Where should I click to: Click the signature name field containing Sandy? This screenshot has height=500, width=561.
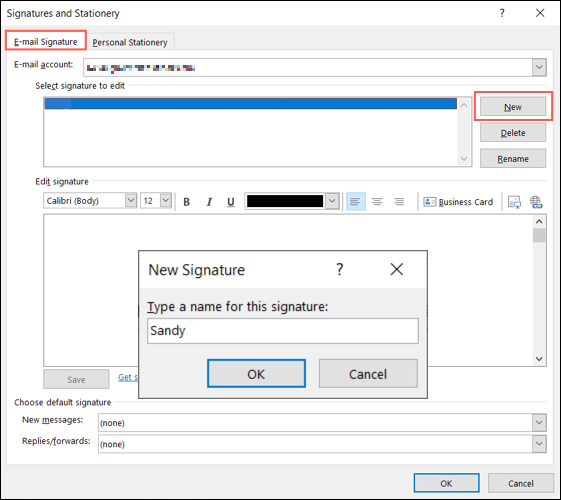(283, 331)
